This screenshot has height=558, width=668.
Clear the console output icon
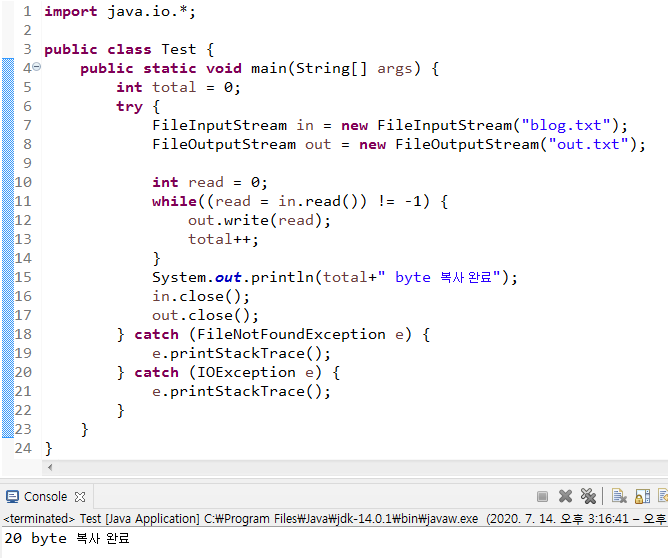coord(619,496)
